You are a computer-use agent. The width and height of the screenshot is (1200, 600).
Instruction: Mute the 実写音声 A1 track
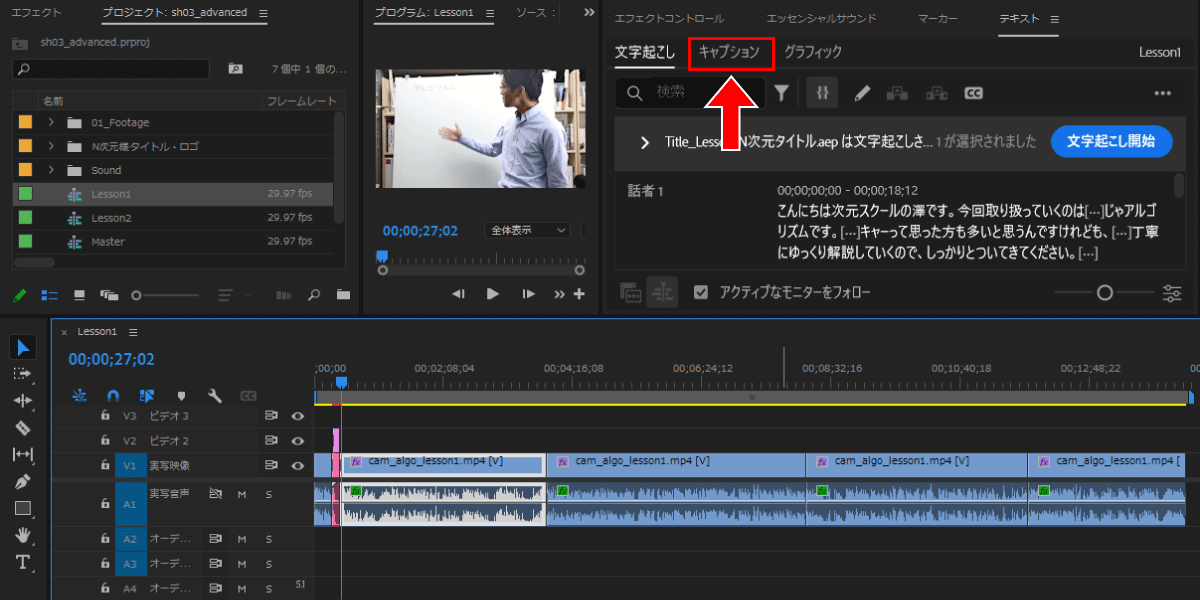tap(241, 494)
